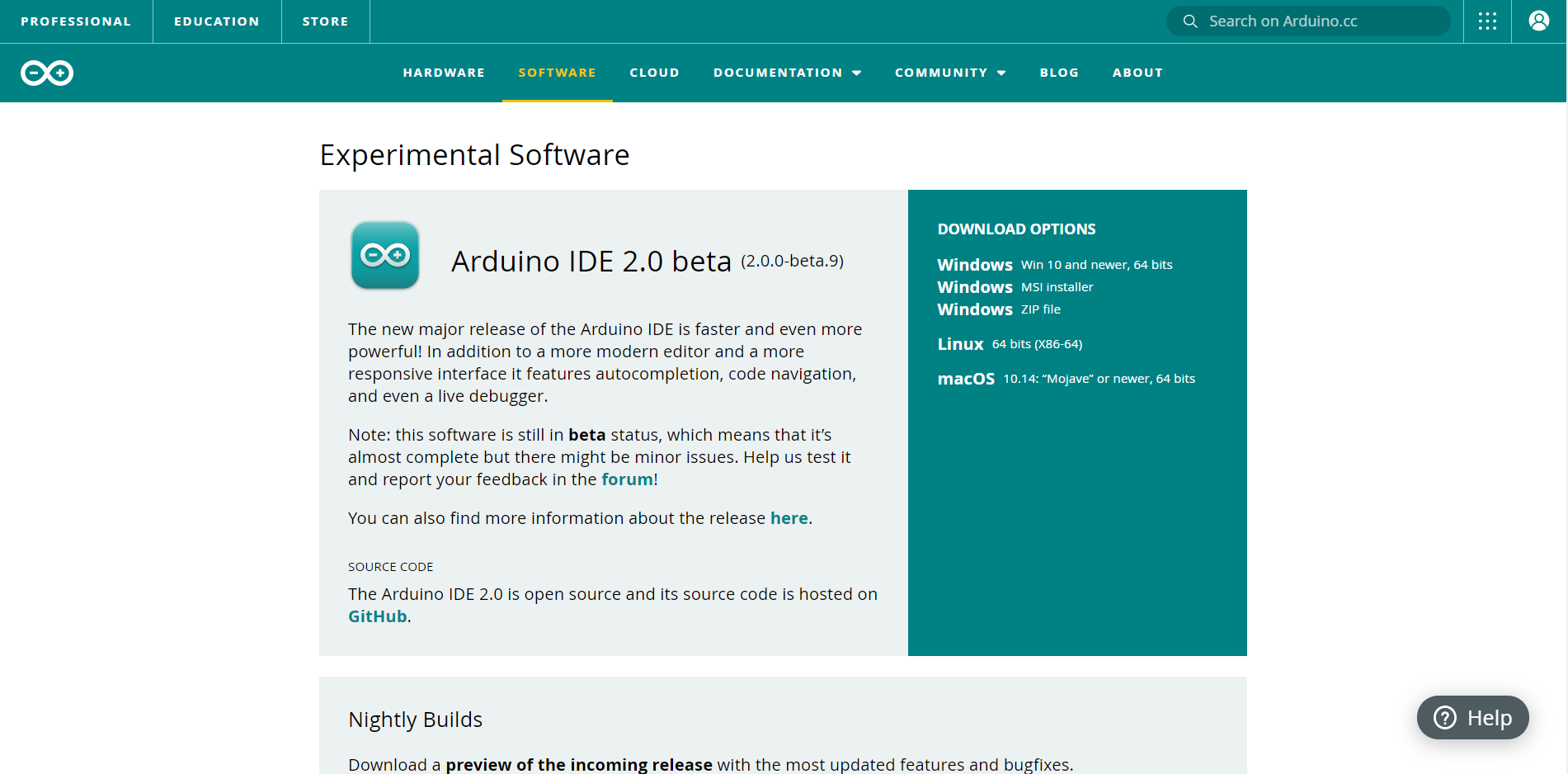Click the question mark Help icon
Image resolution: width=1568 pixels, height=774 pixels.
point(1445,718)
